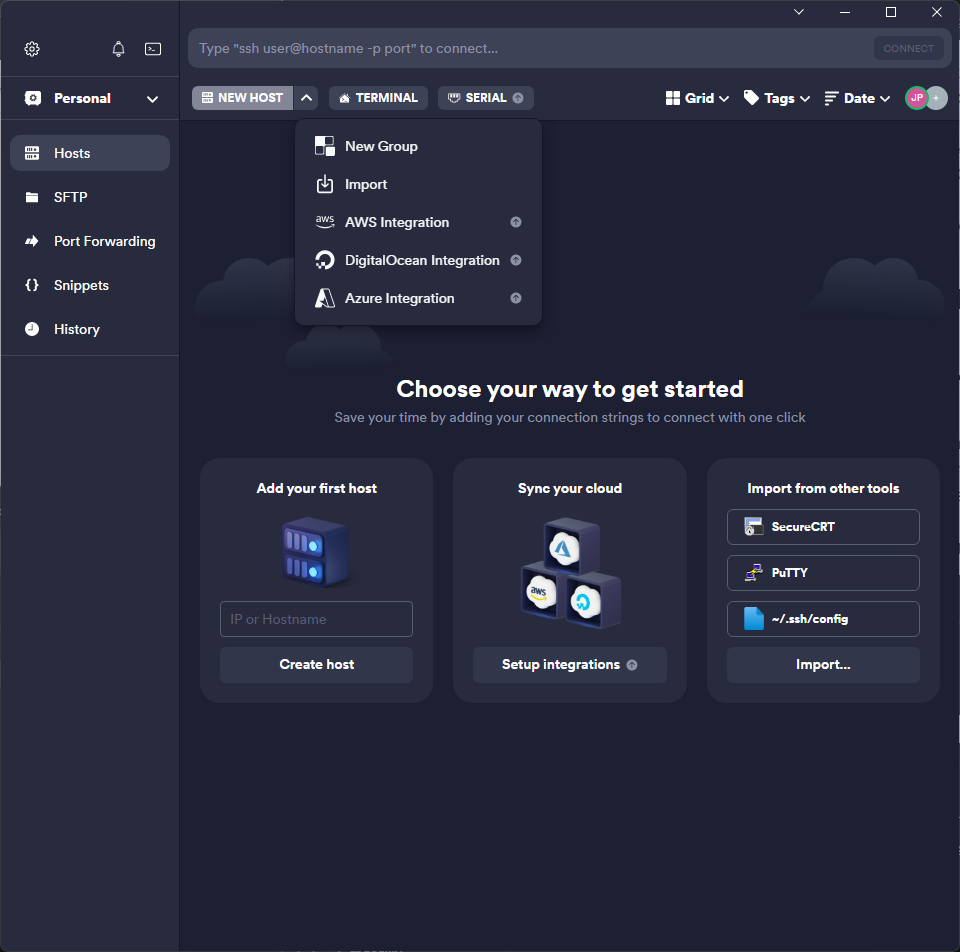
Task: Click the SFTP folder icon in sidebar
Action: (x=32, y=197)
